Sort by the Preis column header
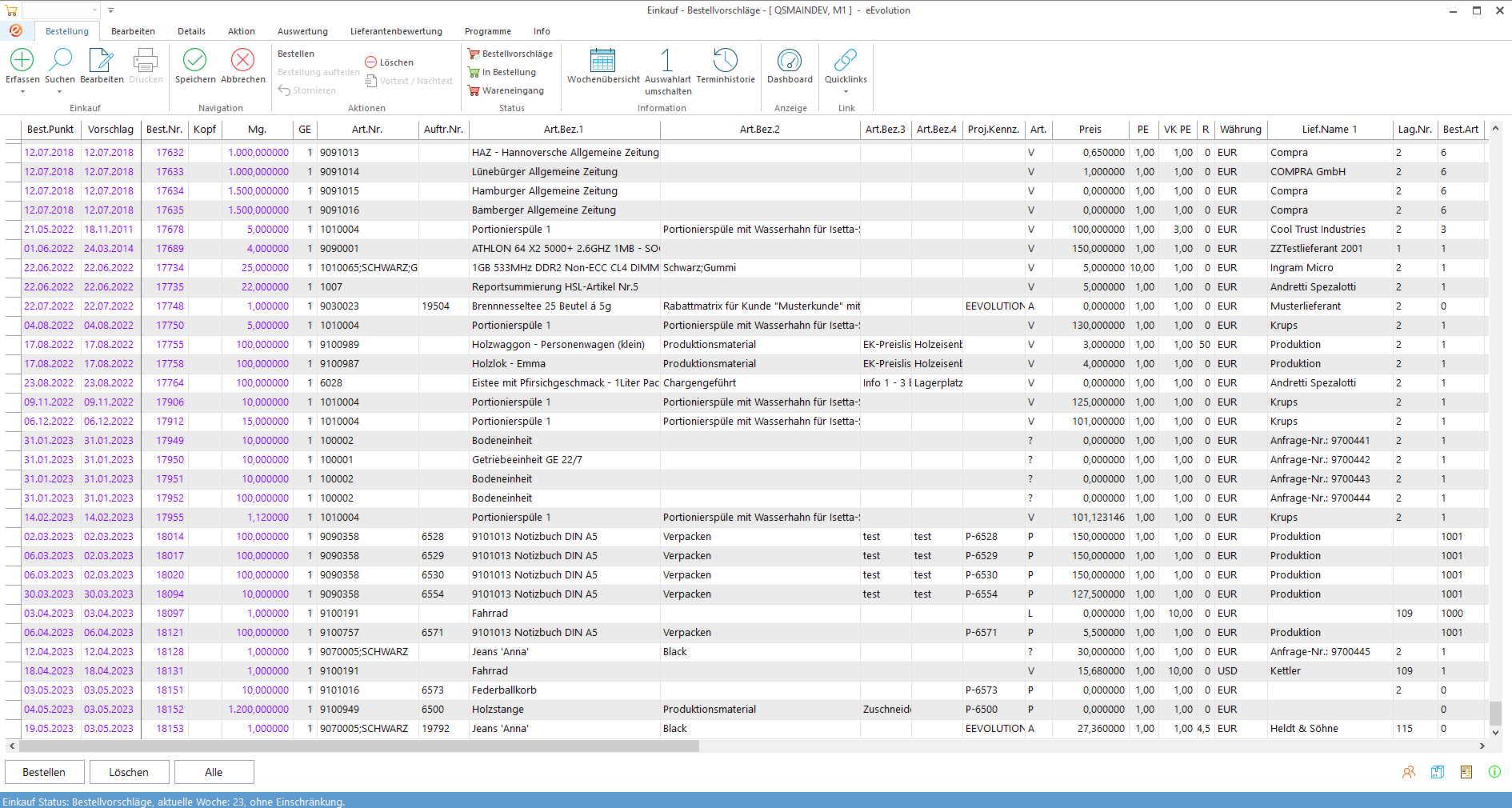 click(1090, 129)
